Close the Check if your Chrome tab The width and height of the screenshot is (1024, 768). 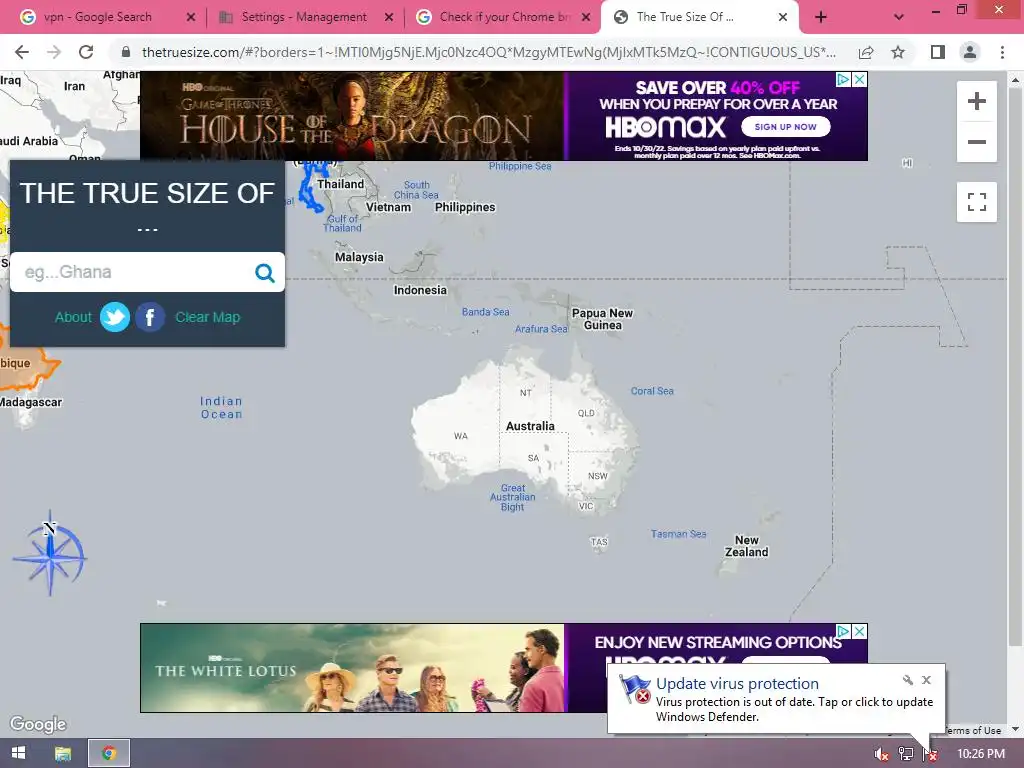point(586,18)
